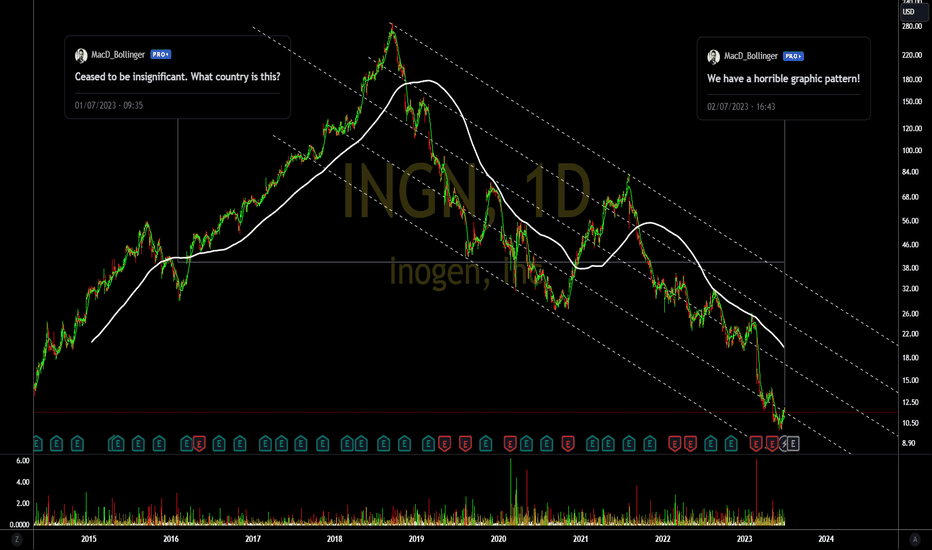Click 2023 on the time axis
Screen dimensions: 932x550
click(x=744, y=539)
